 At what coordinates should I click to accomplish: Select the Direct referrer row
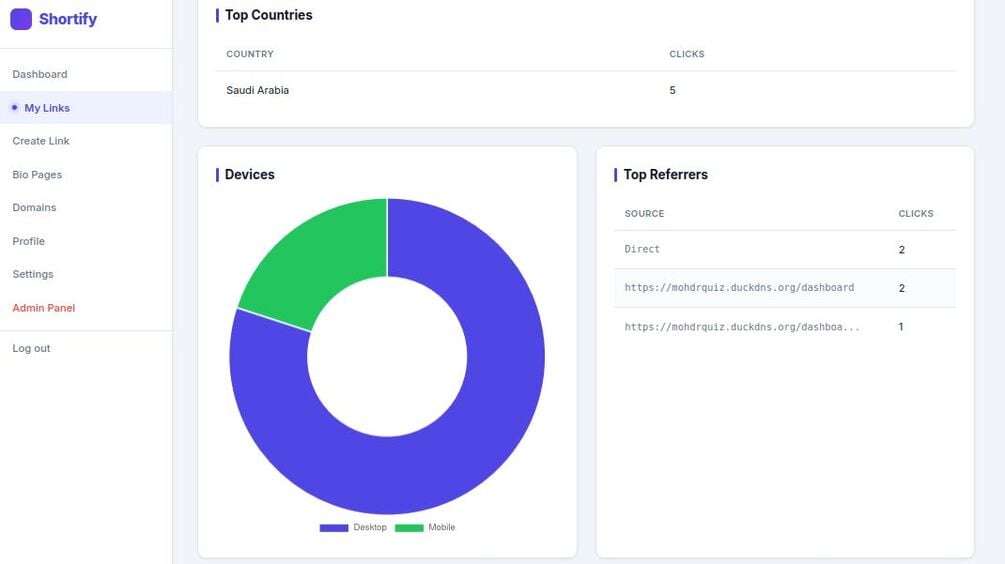coord(785,250)
